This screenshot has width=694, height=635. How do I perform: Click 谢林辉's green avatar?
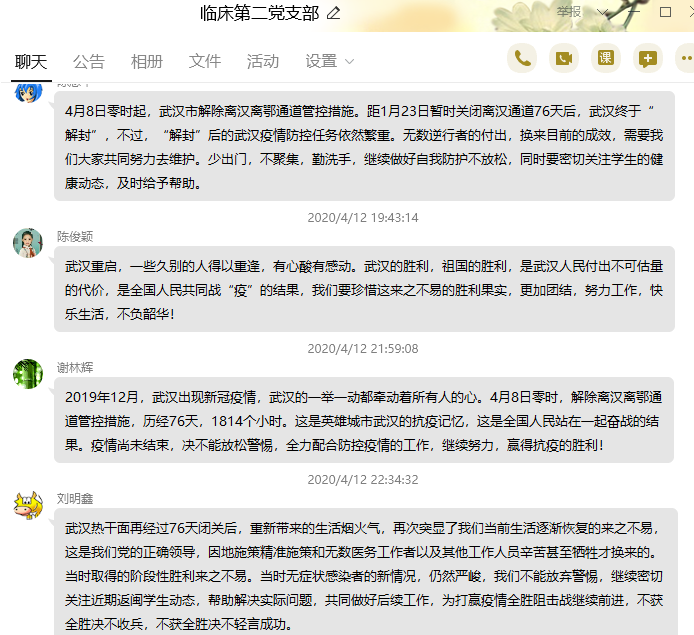coord(28,374)
